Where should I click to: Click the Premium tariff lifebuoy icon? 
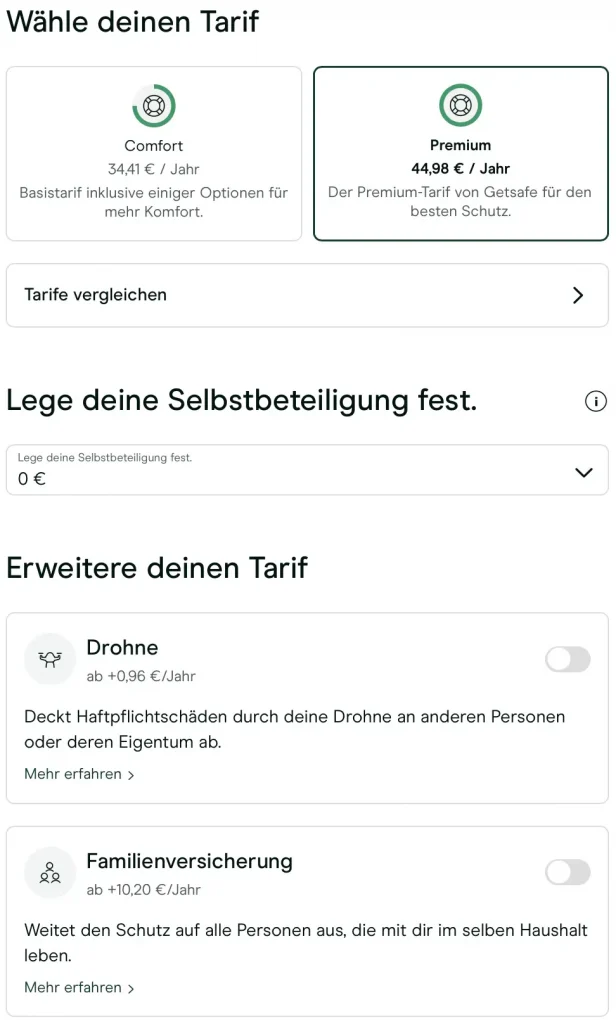(460, 105)
